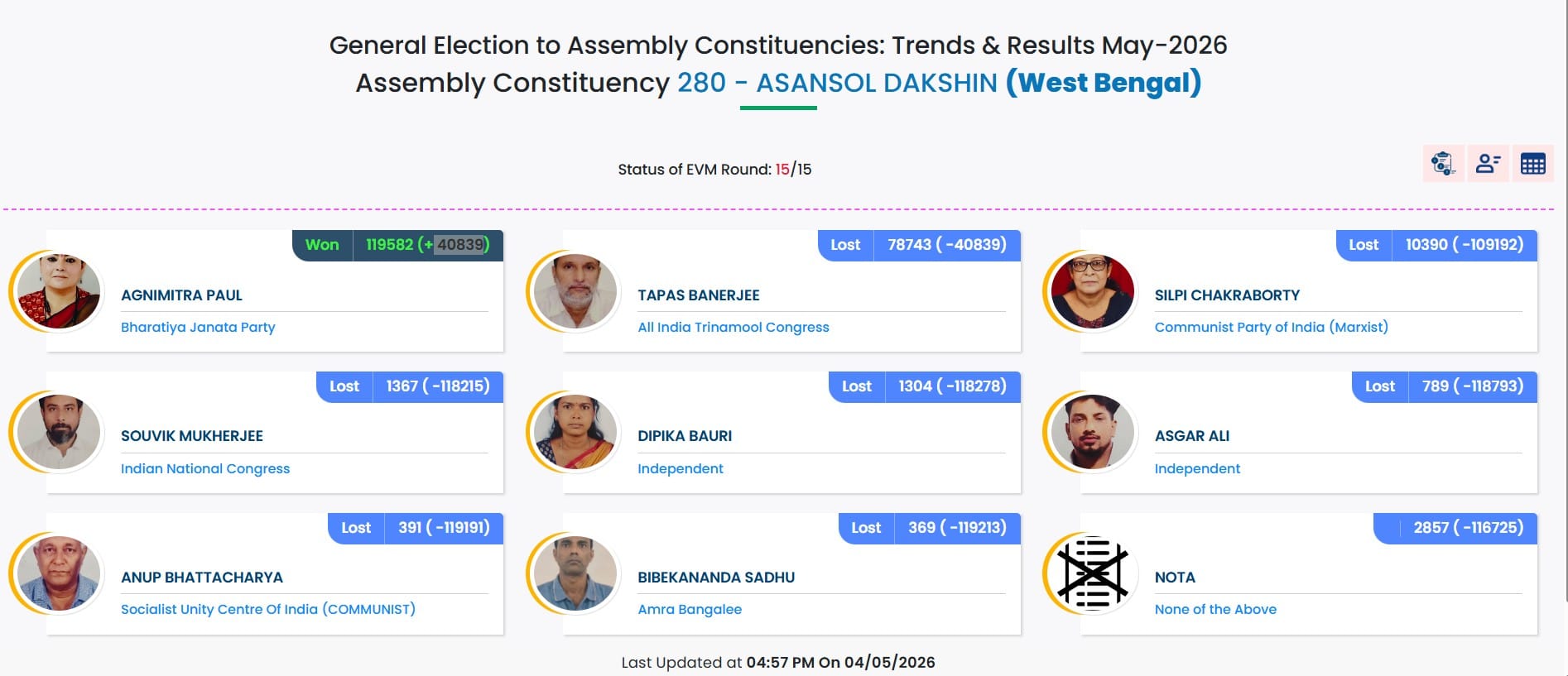Click Silpi Chakraborty's candidate photo
Viewport: 1568px width, 676px height.
(1093, 291)
